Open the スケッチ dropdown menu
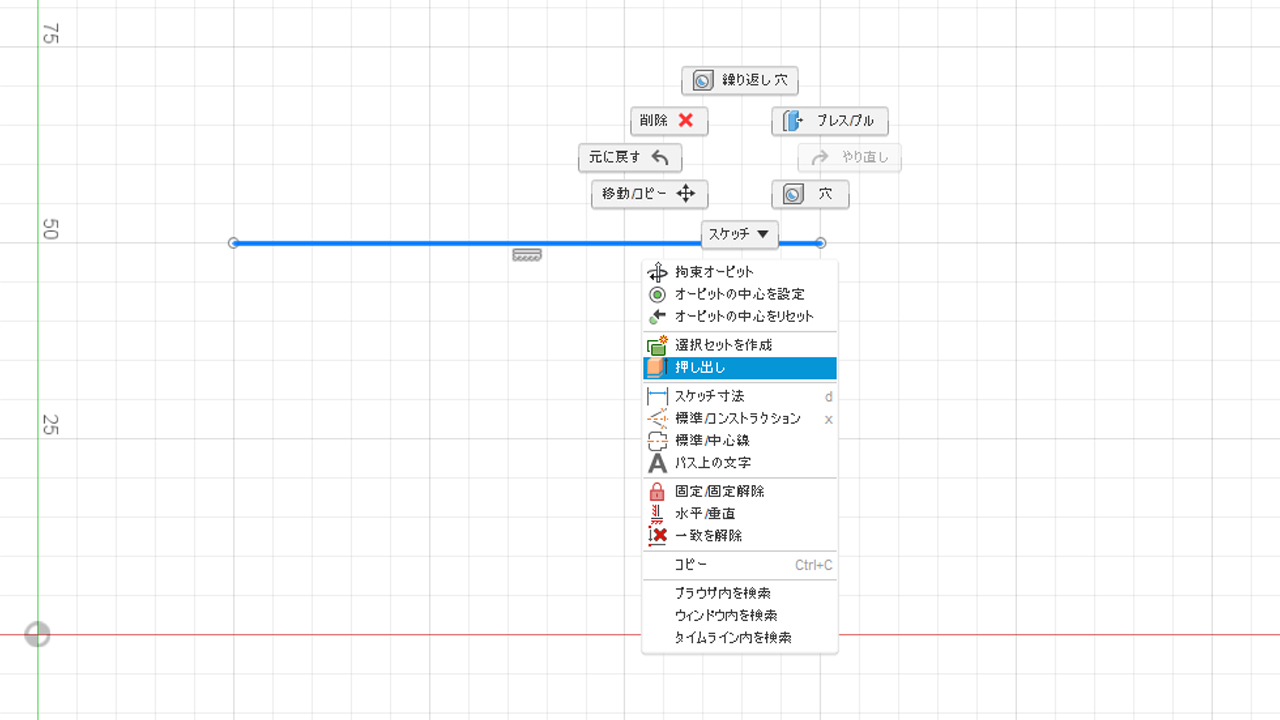Screen dimensions: 1280x720 click(x=739, y=235)
